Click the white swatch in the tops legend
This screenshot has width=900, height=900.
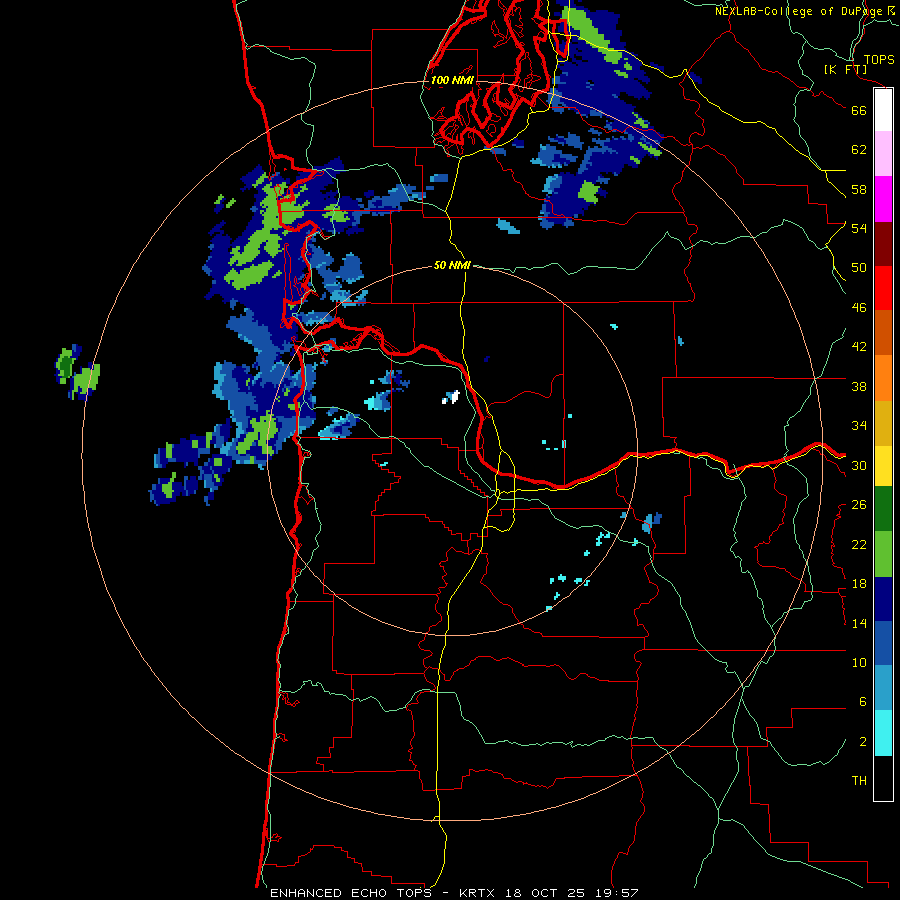pyautogui.click(x=883, y=110)
